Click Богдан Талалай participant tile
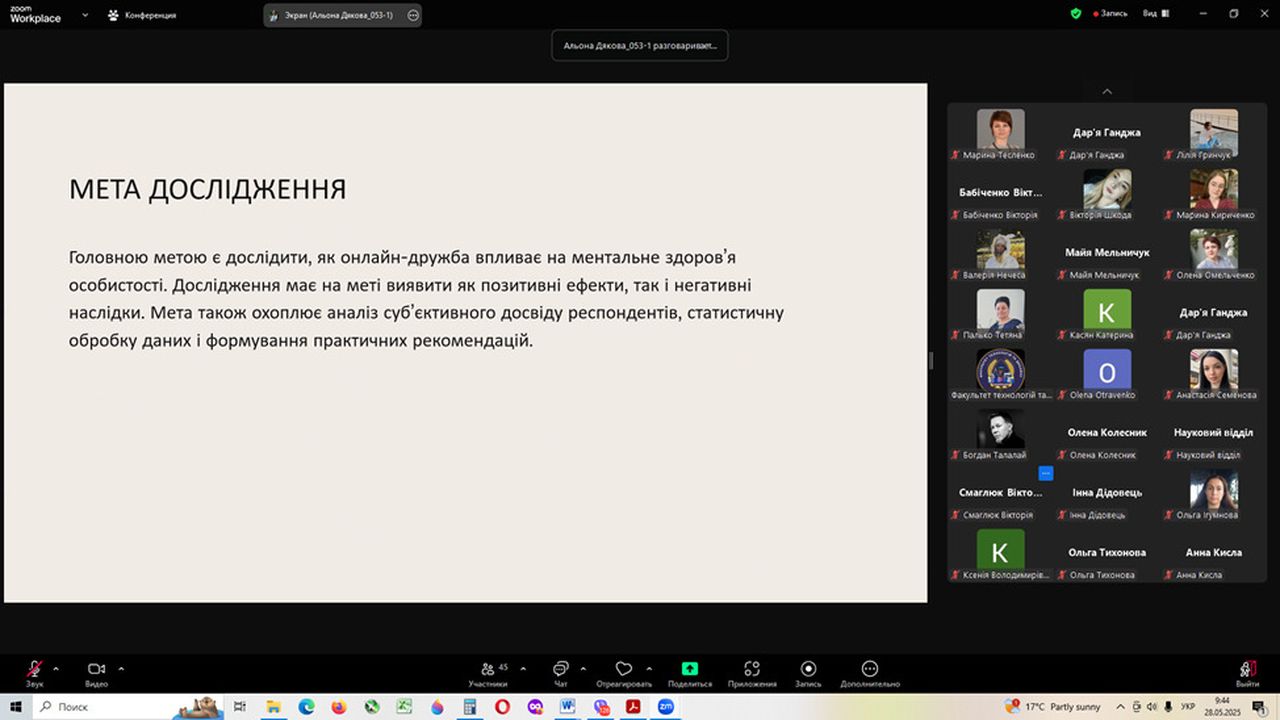The height and width of the screenshot is (720, 1280). click(1001, 435)
